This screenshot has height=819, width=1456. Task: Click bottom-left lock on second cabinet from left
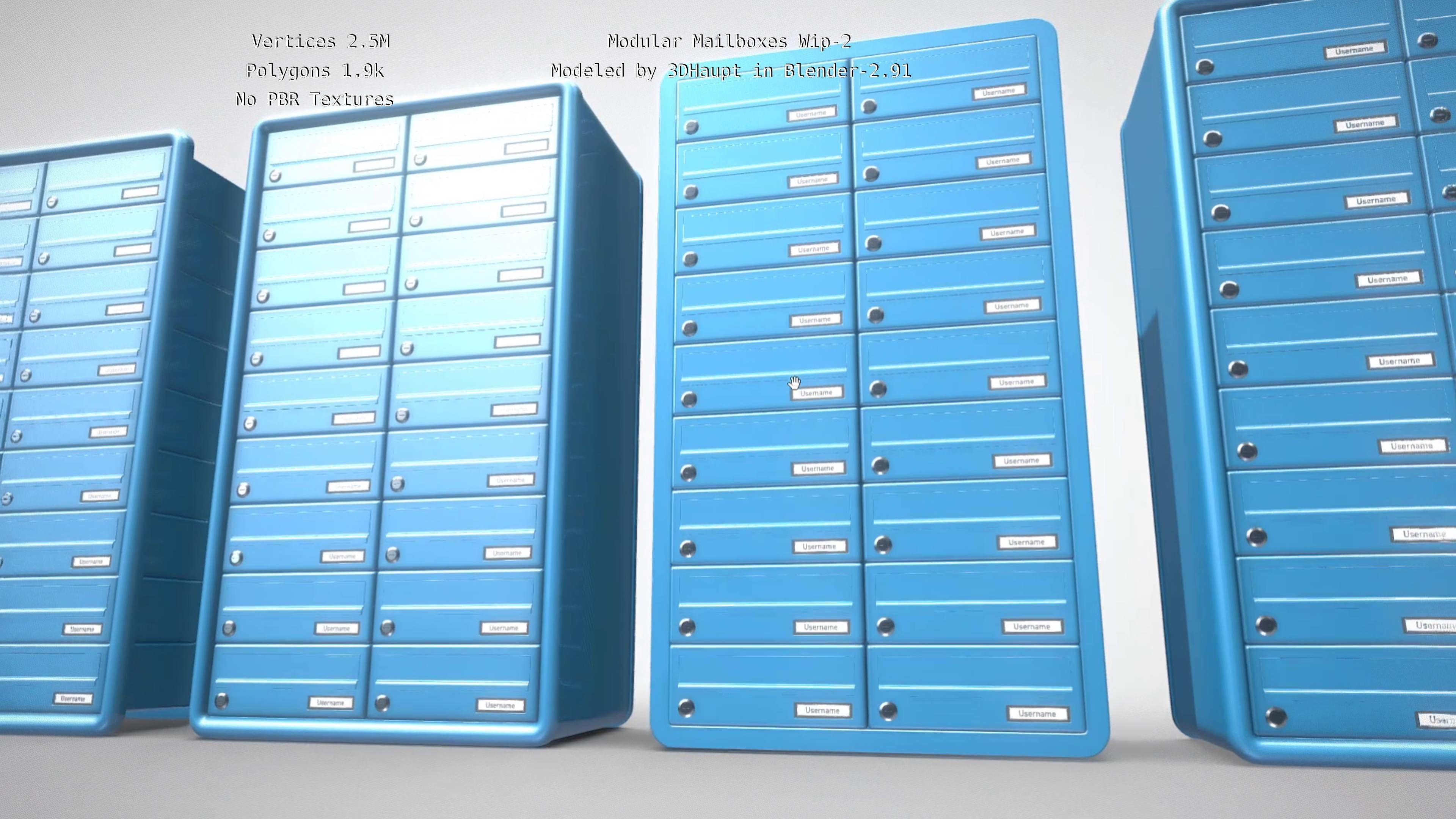(221, 701)
